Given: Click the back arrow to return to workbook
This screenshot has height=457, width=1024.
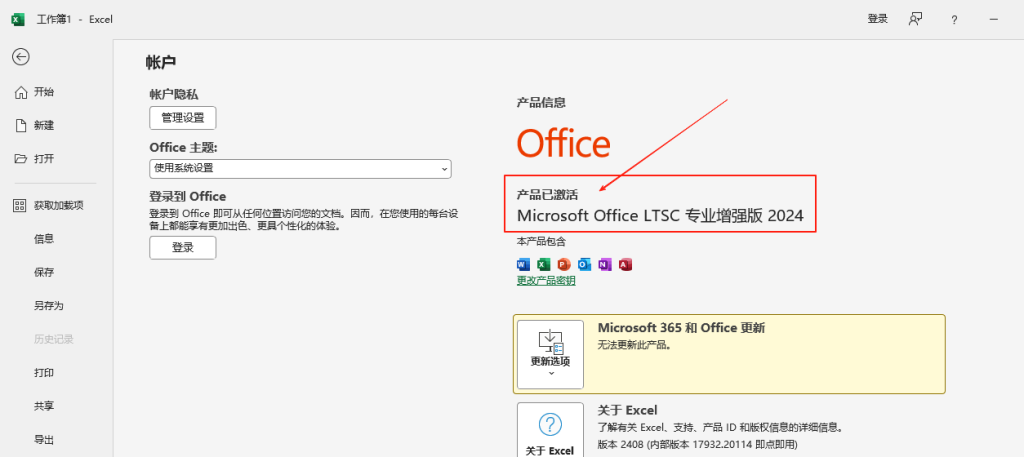Looking at the screenshot, I should [x=21, y=57].
